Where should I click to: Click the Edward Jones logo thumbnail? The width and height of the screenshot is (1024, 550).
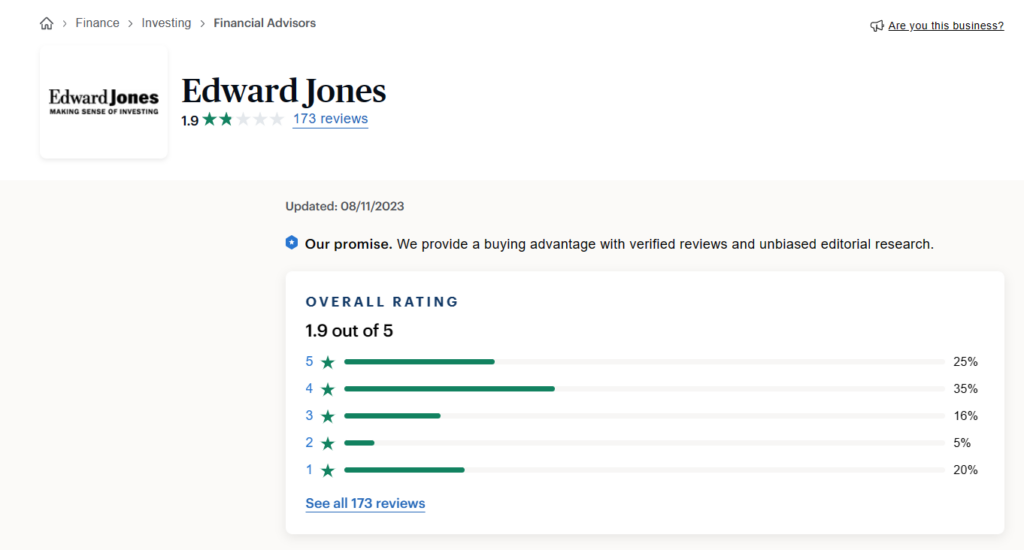click(x=104, y=101)
